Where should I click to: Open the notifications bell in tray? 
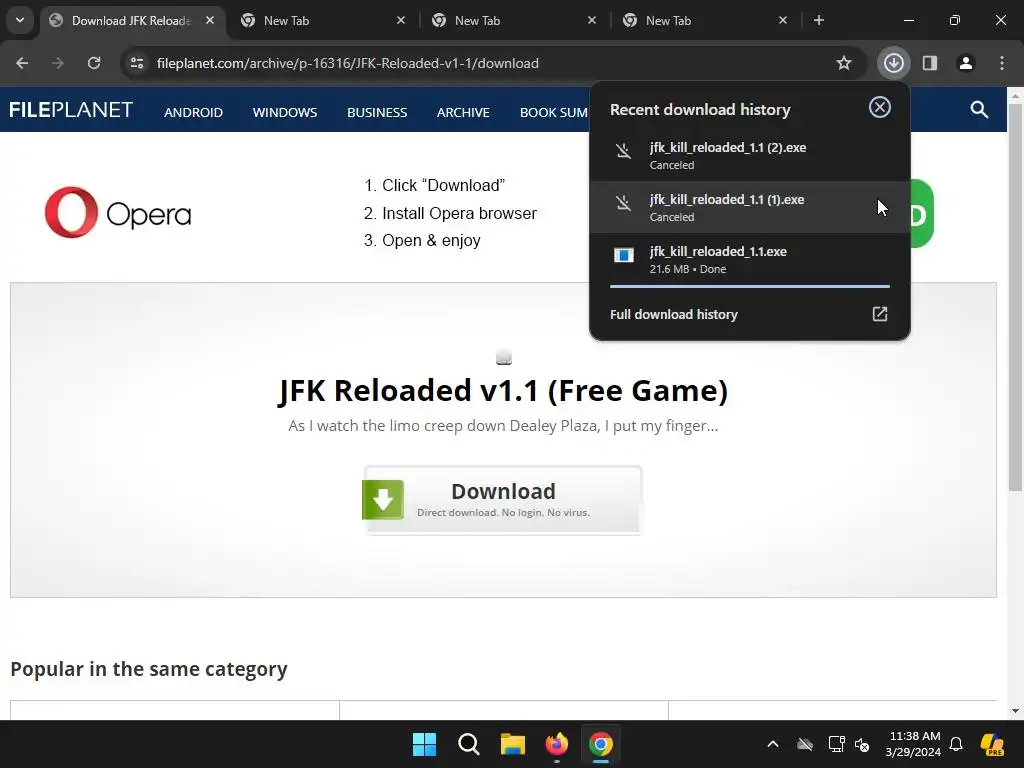pyautogui.click(x=956, y=744)
